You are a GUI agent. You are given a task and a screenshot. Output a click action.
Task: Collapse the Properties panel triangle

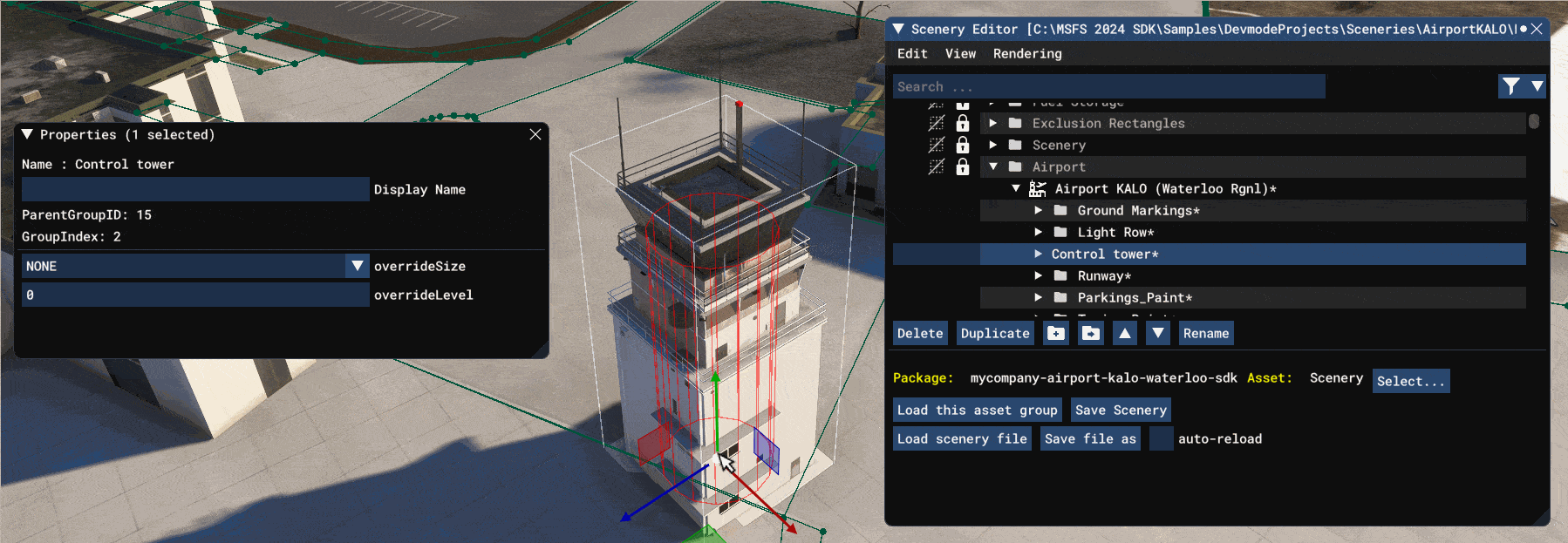pyautogui.click(x=27, y=134)
